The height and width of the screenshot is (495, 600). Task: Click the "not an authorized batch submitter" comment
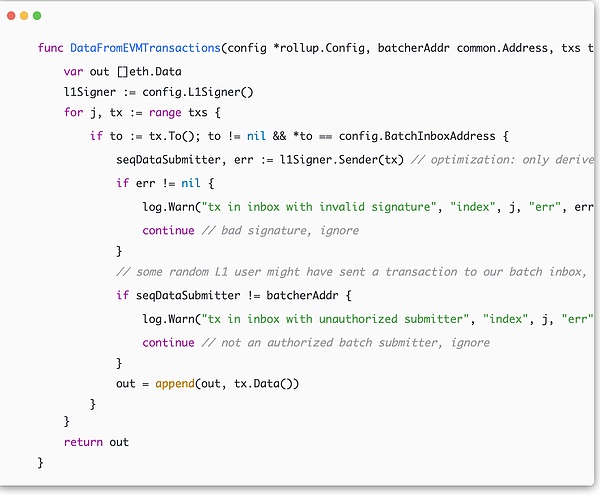[x=346, y=342]
